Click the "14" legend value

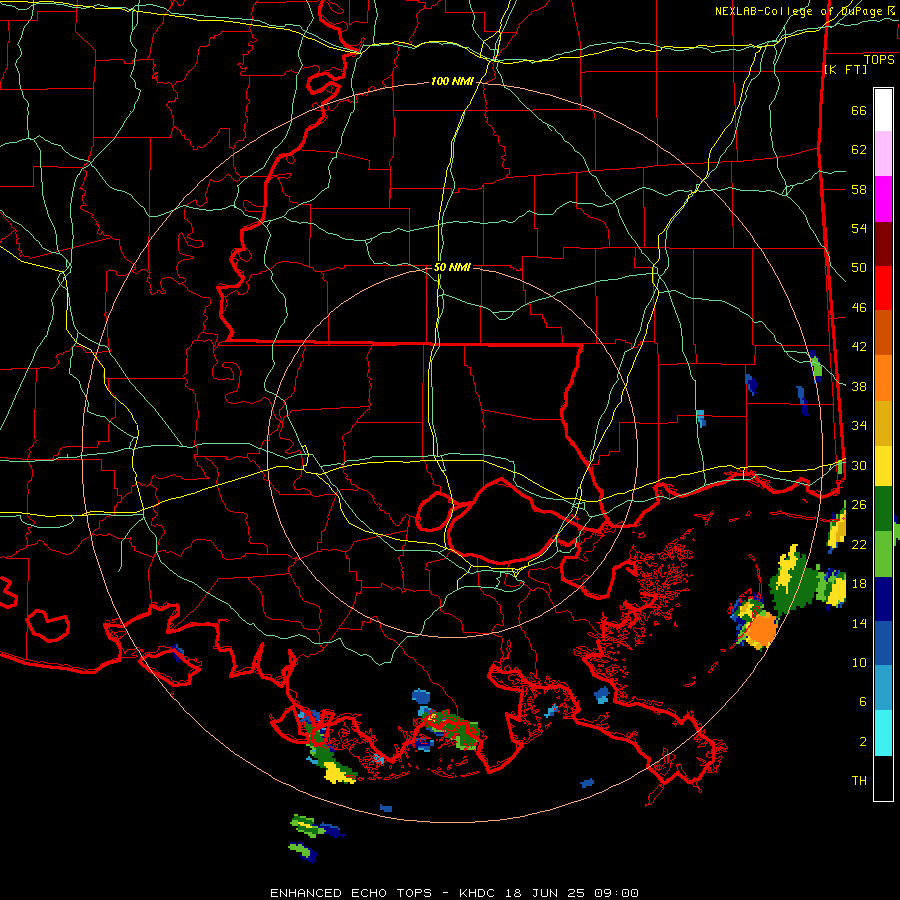point(859,623)
